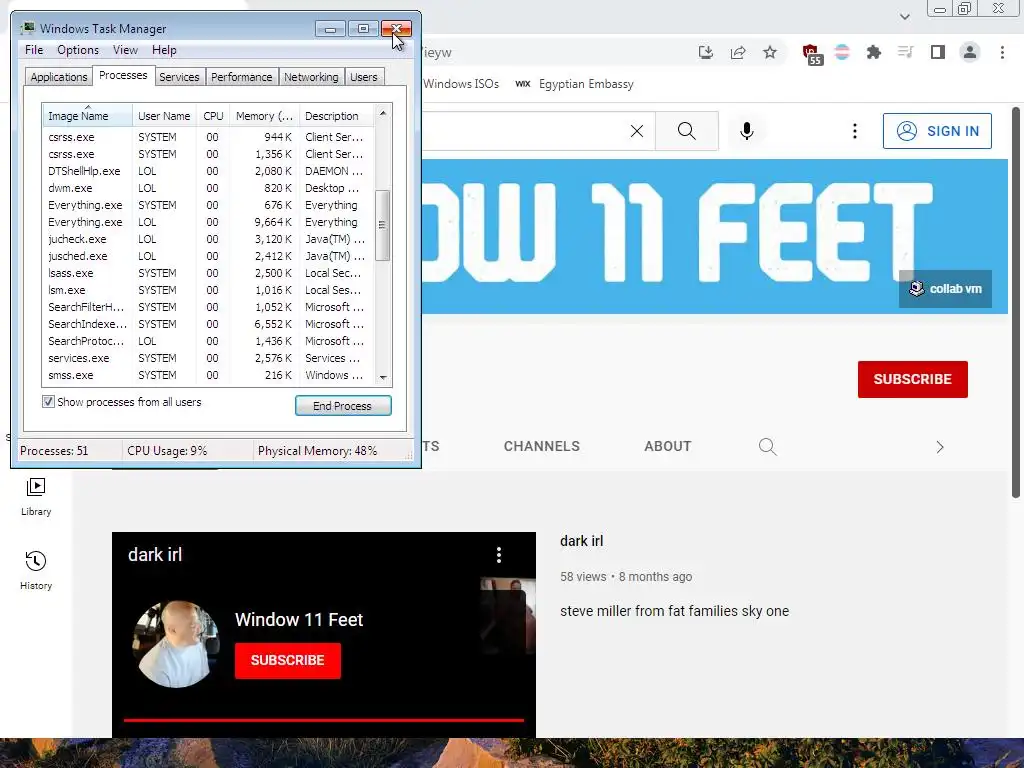Viewport: 1024px width, 768px height.
Task: Switch to the Performance tab
Action: (x=242, y=77)
